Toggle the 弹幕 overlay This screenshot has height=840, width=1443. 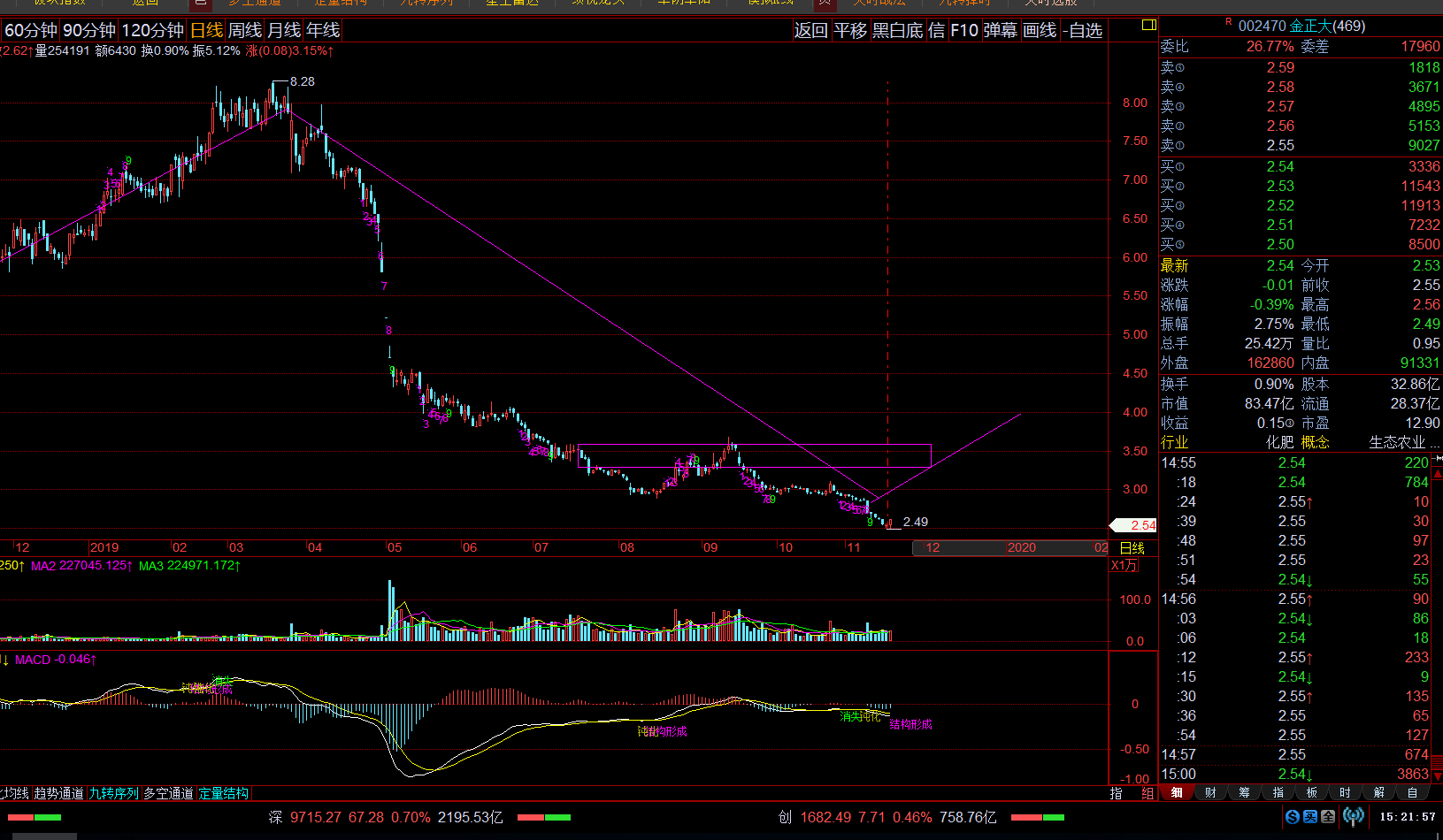coord(1001,30)
